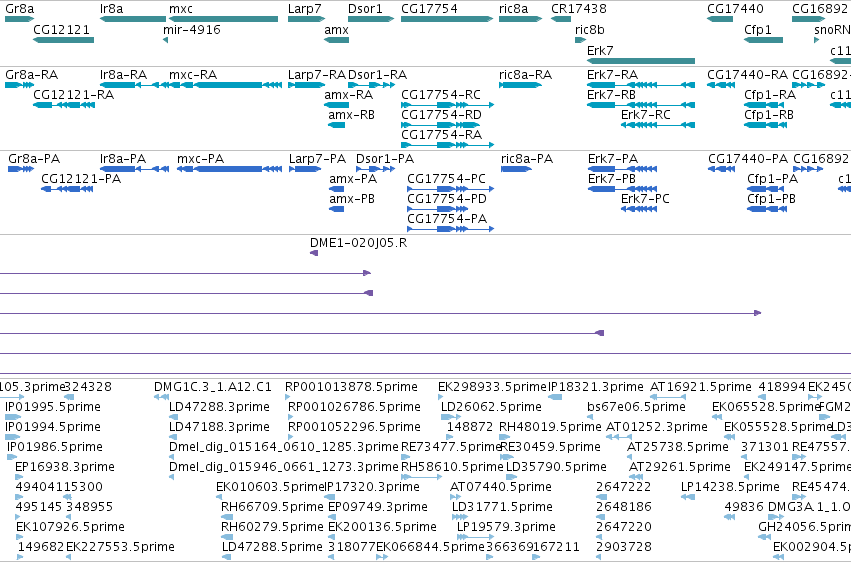The height and width of the screenshot is (562, 851).
Task: Click the Erk7-RB transcript label
Action: coord(611,95)
